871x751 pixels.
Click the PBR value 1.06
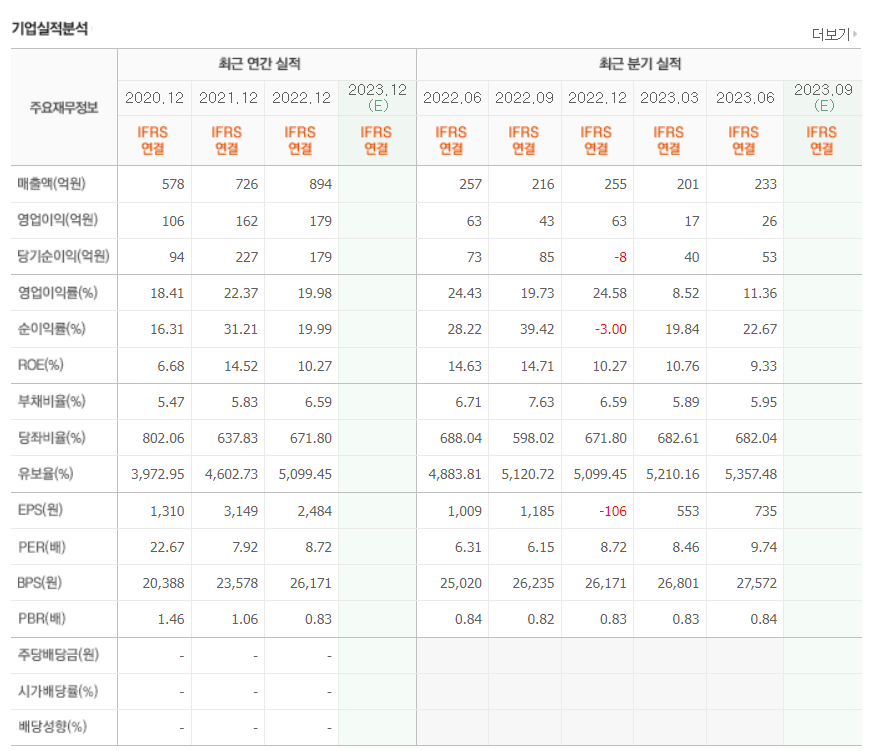coord(245,619)
